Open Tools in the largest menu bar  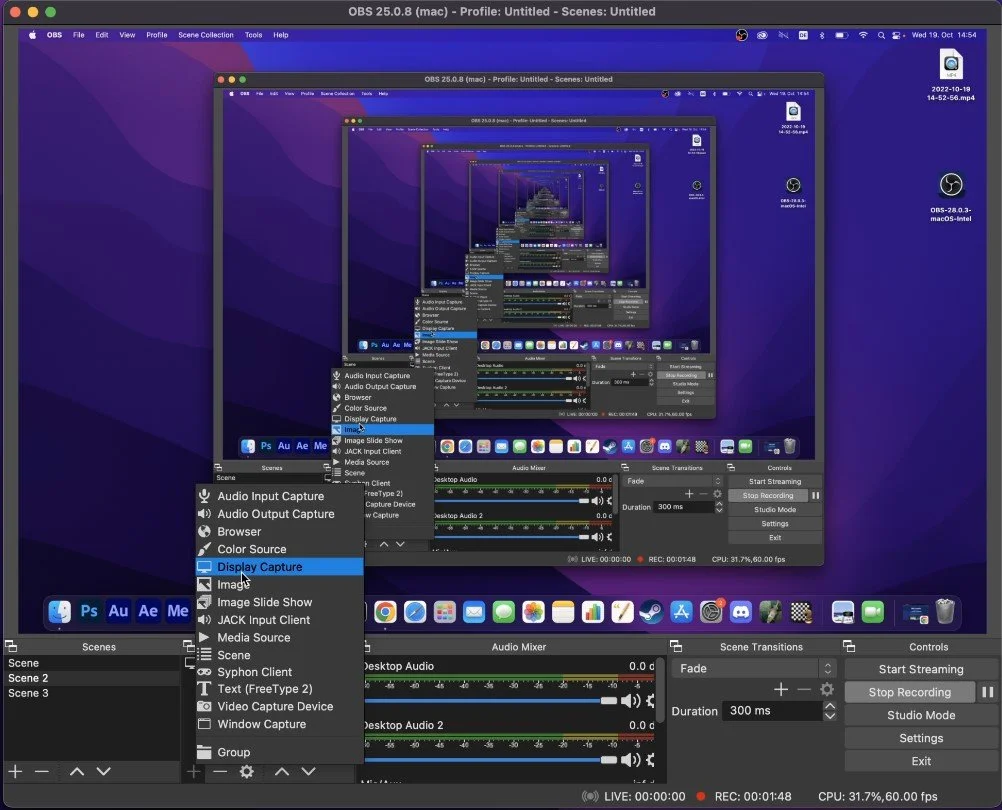254,35
